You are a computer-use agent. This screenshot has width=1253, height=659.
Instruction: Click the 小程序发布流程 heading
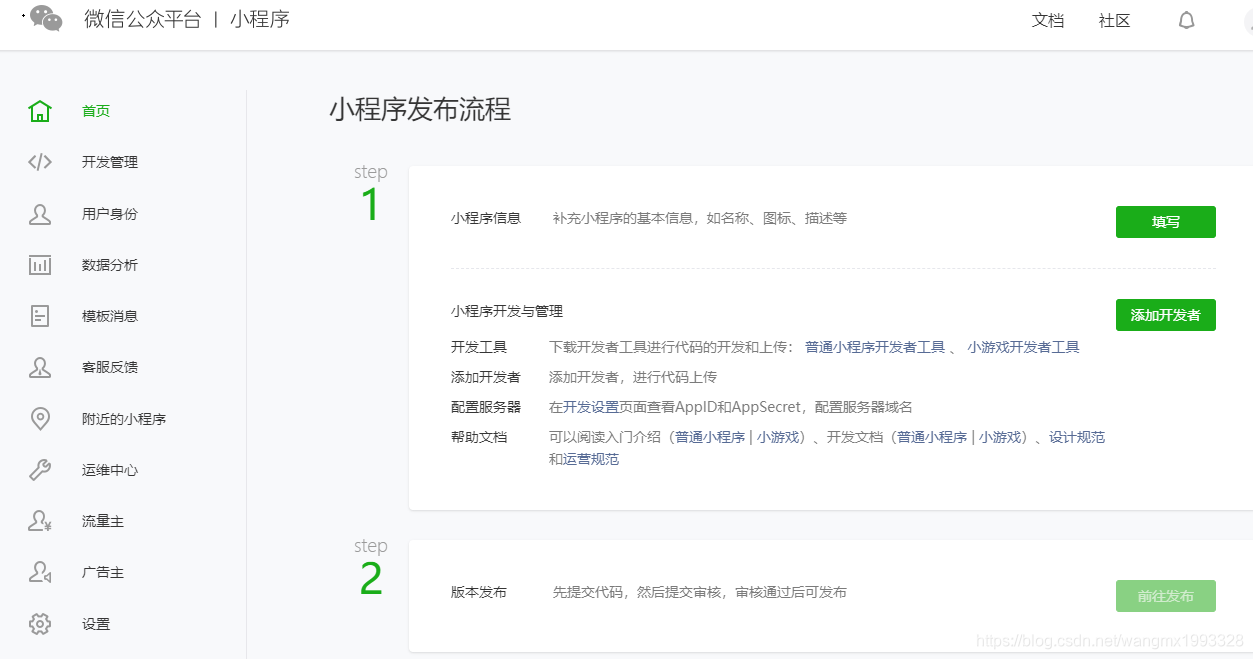[x=420, y=109]
